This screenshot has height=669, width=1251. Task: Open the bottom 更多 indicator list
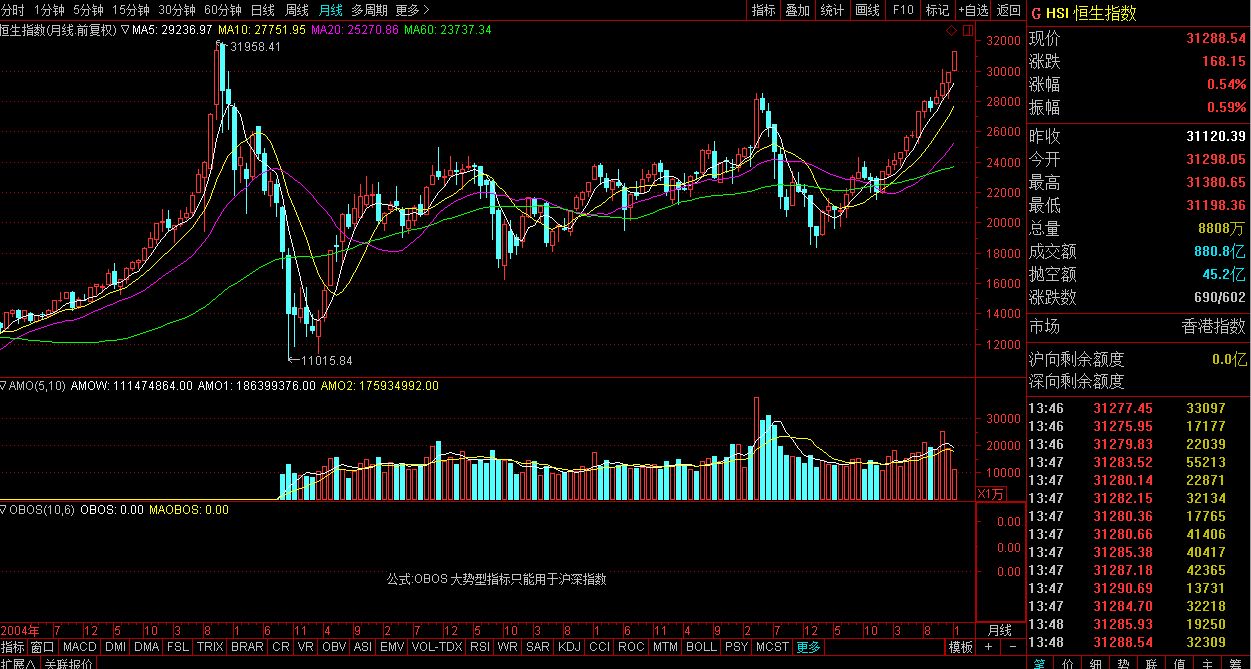pyautogui.click(x=808, y=647)
